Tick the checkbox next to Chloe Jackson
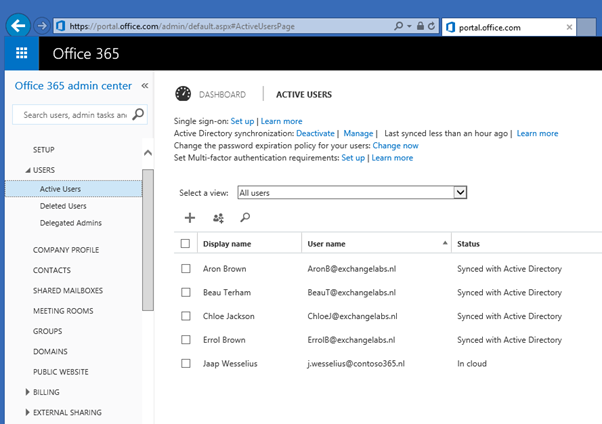Image resolution: width=602 pixels, height=424 pixels. (x=185, y=316)
